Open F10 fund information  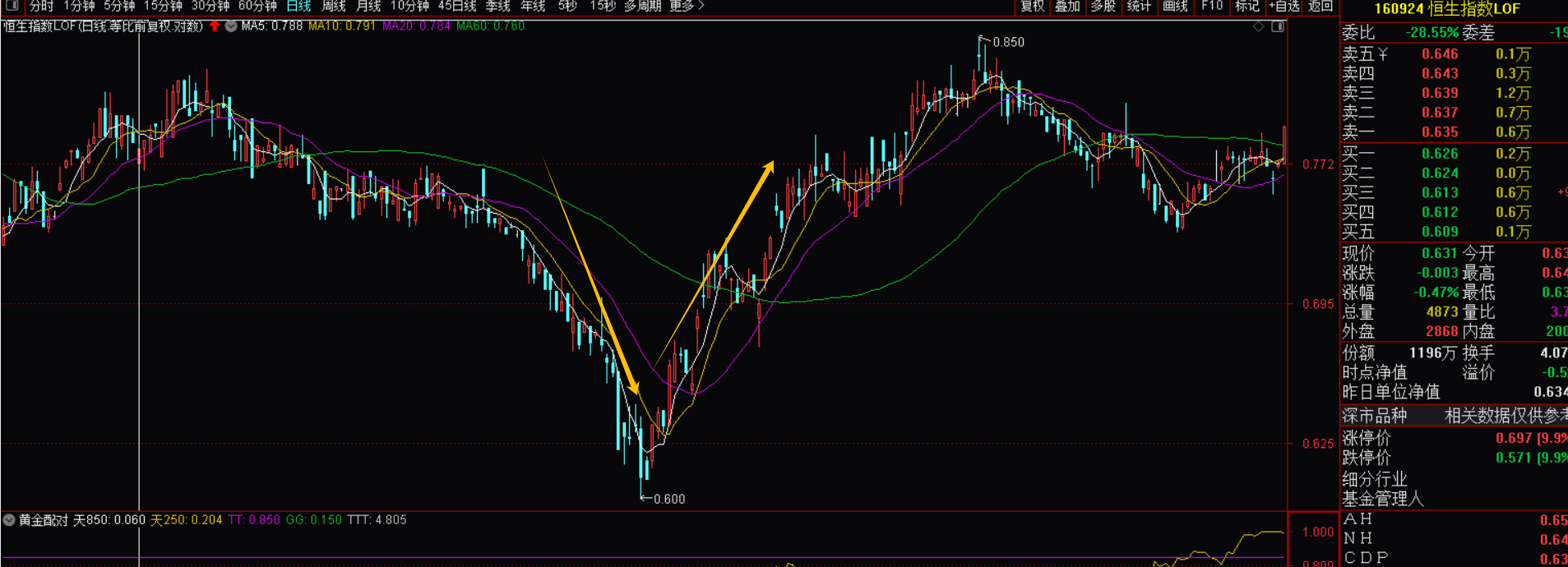[x=1212, y=7]
